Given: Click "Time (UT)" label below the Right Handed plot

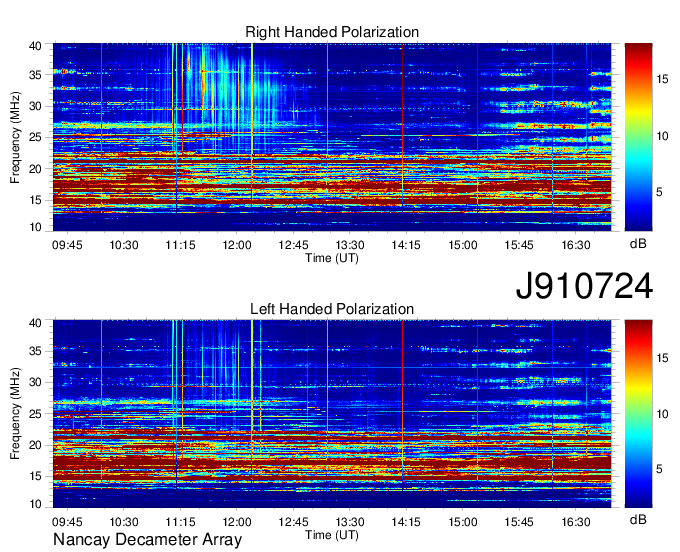Looking at the screenshot, I should (332, 258).
